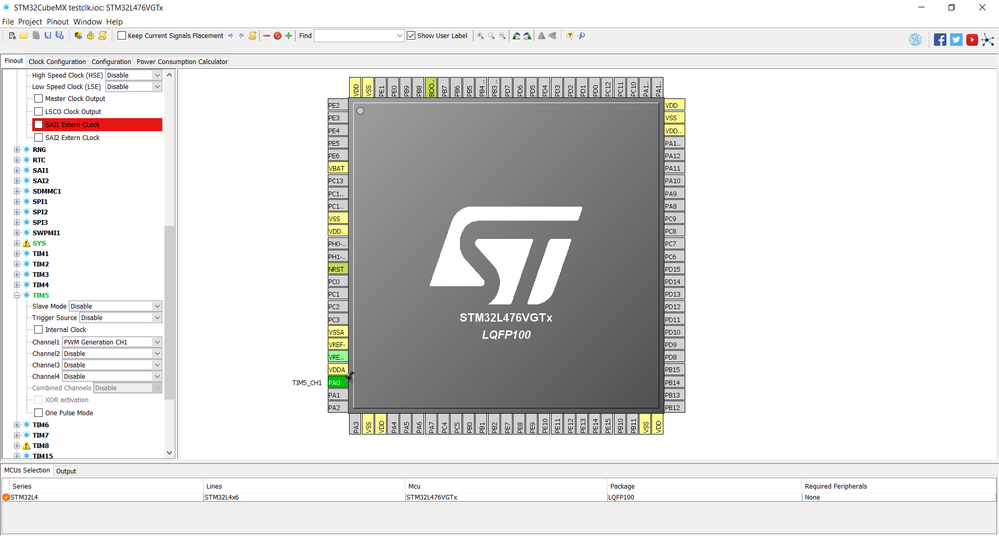Switch to the Clock Configuration tab
Screen dimensions: 999x536
click(57, 62)
